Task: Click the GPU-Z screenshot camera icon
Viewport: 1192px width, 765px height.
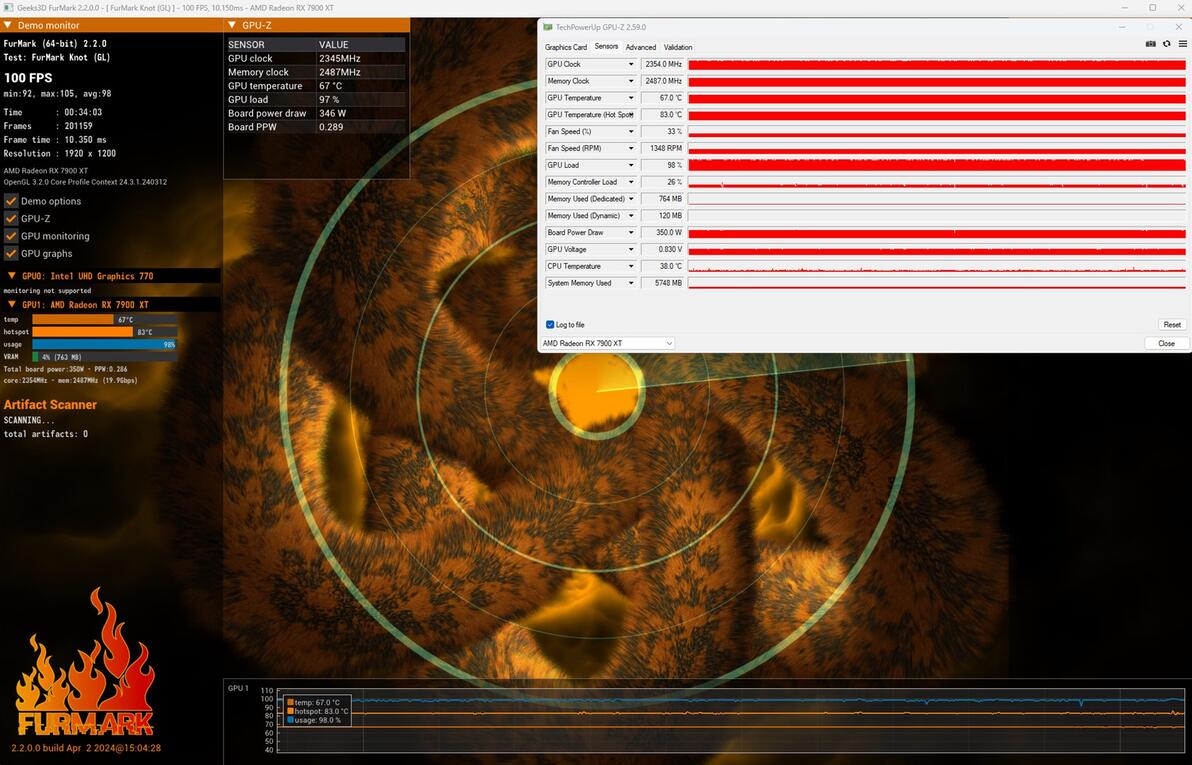Action: click(x=1150, y=44)
